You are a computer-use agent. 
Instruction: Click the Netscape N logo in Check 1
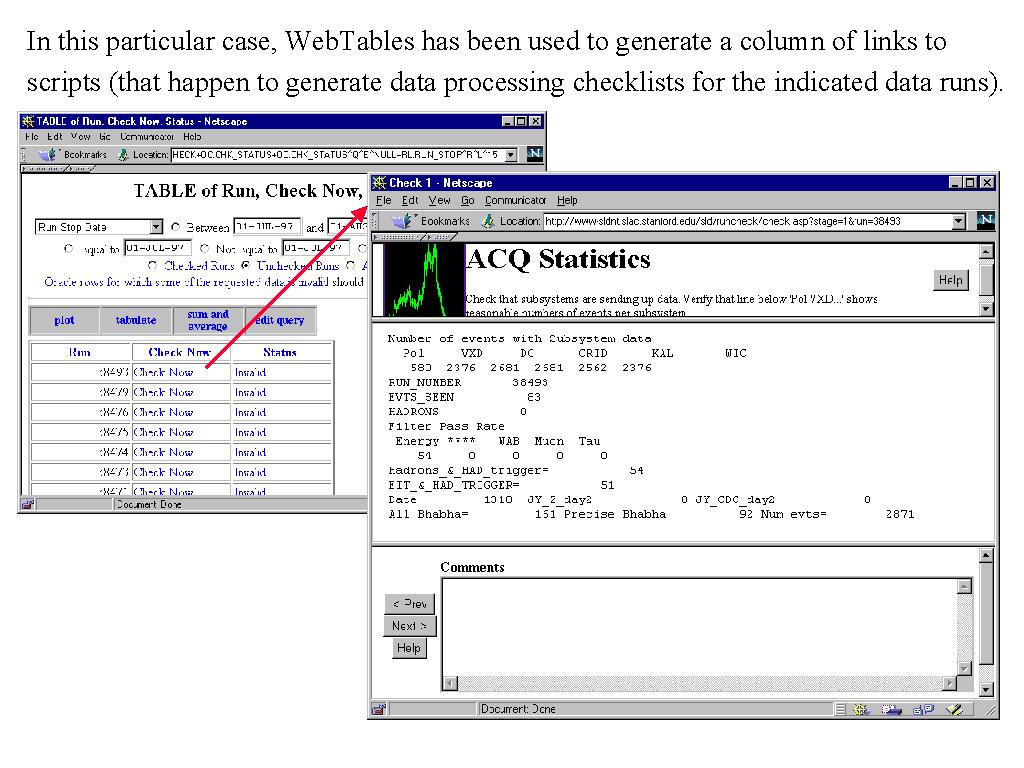985,221
